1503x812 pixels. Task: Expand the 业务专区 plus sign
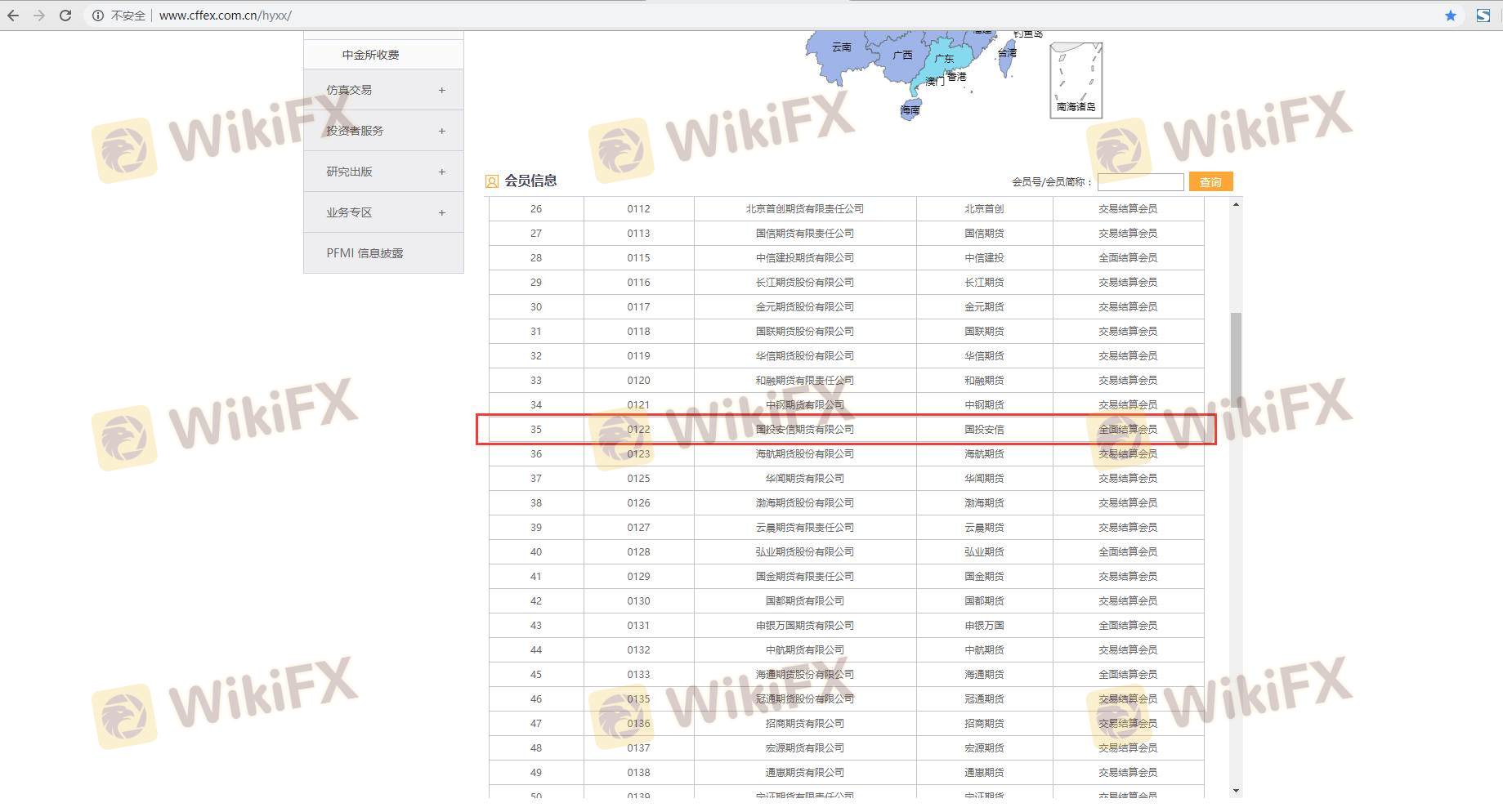(x=441, y=212)
